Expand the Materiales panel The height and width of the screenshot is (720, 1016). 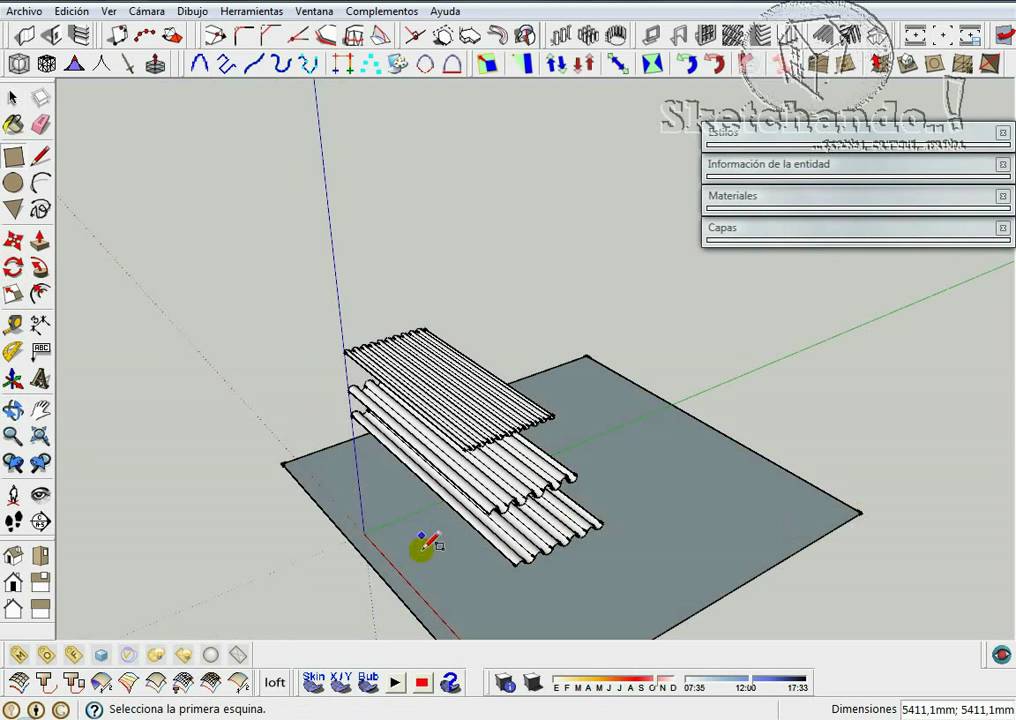(856, 196)
